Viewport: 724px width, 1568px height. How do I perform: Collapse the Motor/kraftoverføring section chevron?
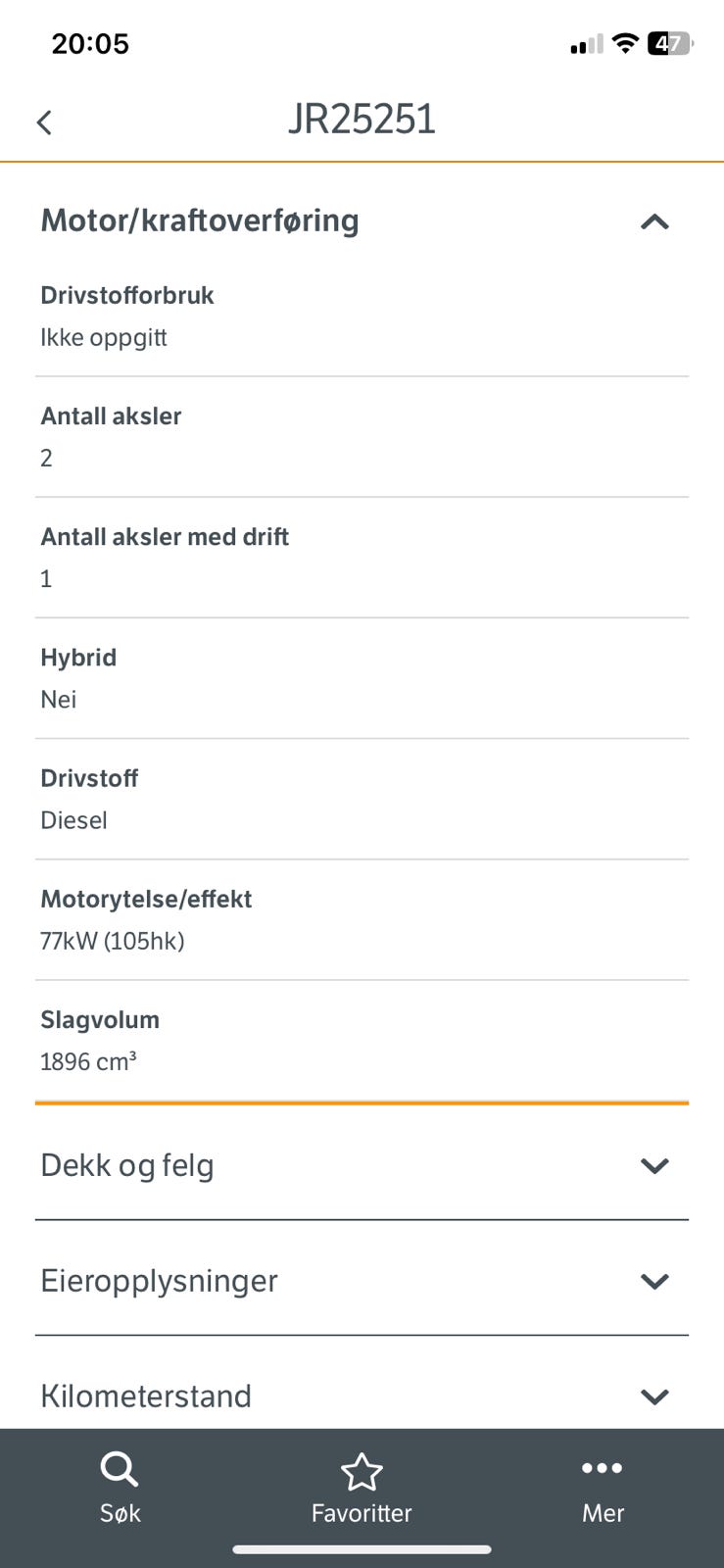point(654,222)
